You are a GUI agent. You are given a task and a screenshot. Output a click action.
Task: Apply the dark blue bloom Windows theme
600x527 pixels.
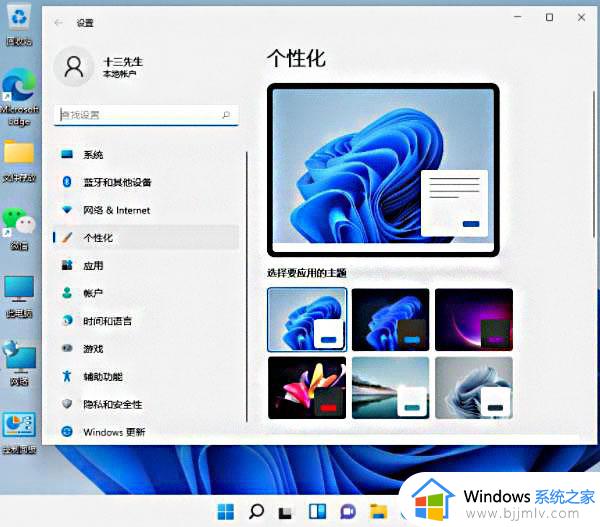[390, 320]
